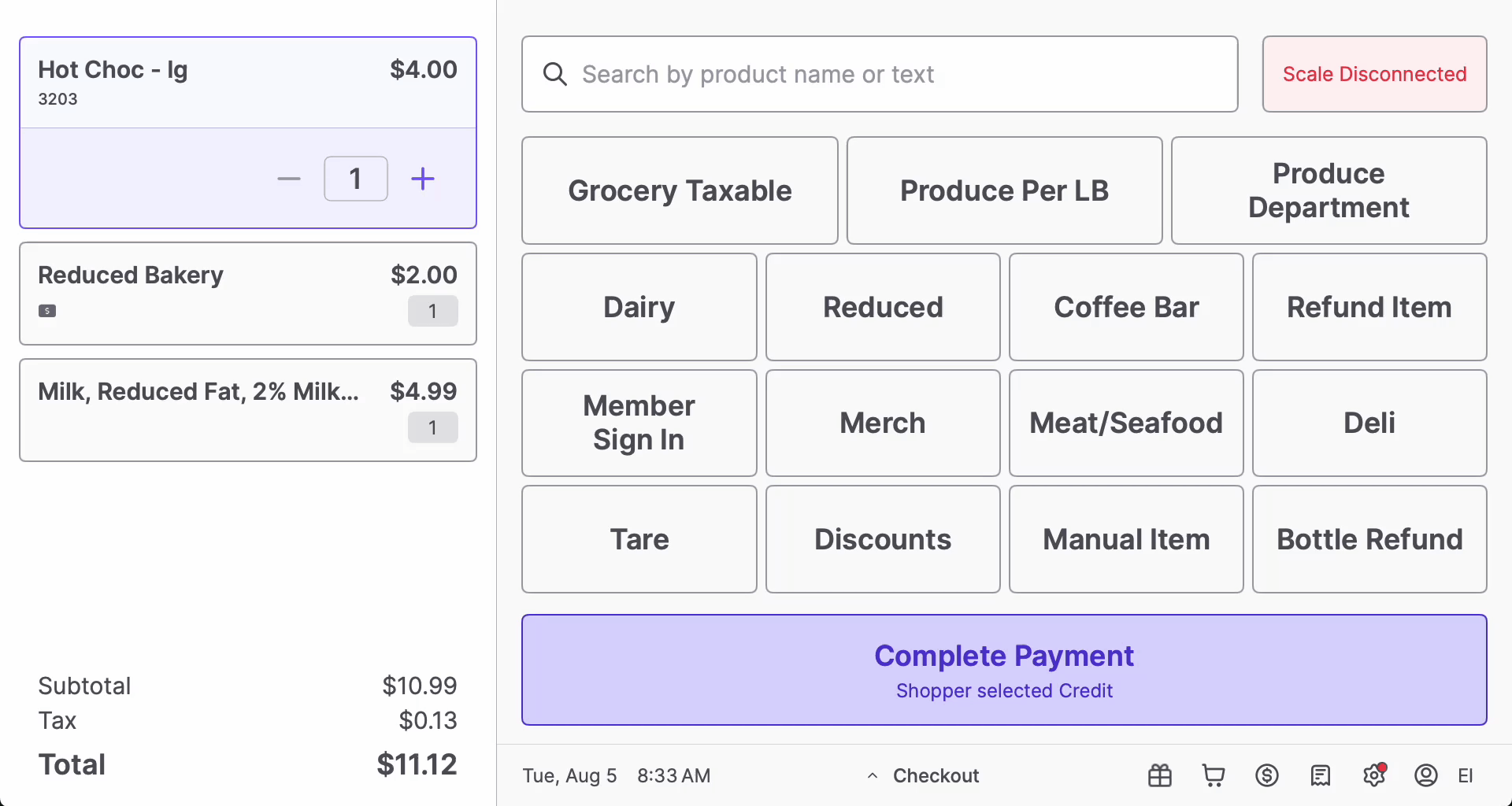Click the small tag icon under Reduced Bakery
This screenshot has height=806, width=1512.
(x=47, y=311)
